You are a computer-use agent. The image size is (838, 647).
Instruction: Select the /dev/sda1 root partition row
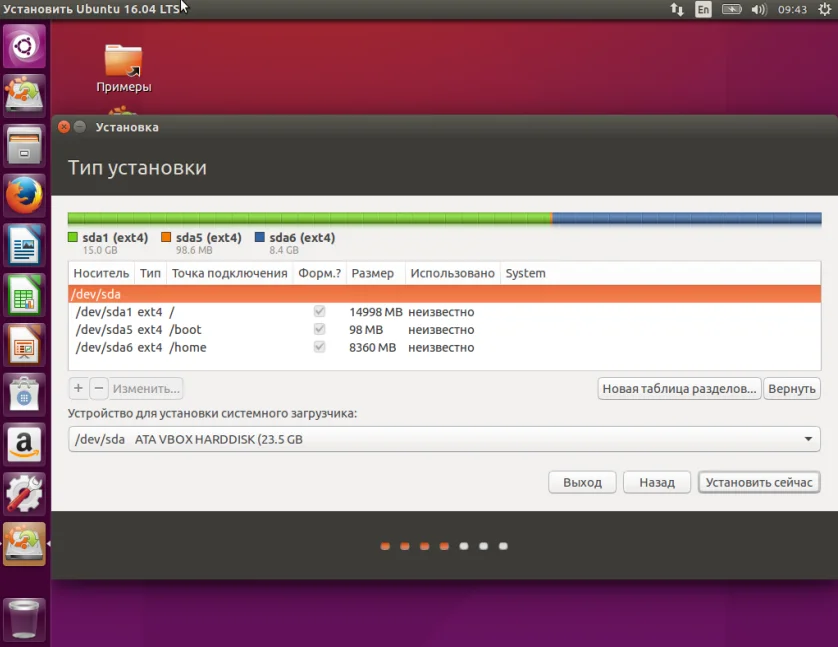(445, 311)
